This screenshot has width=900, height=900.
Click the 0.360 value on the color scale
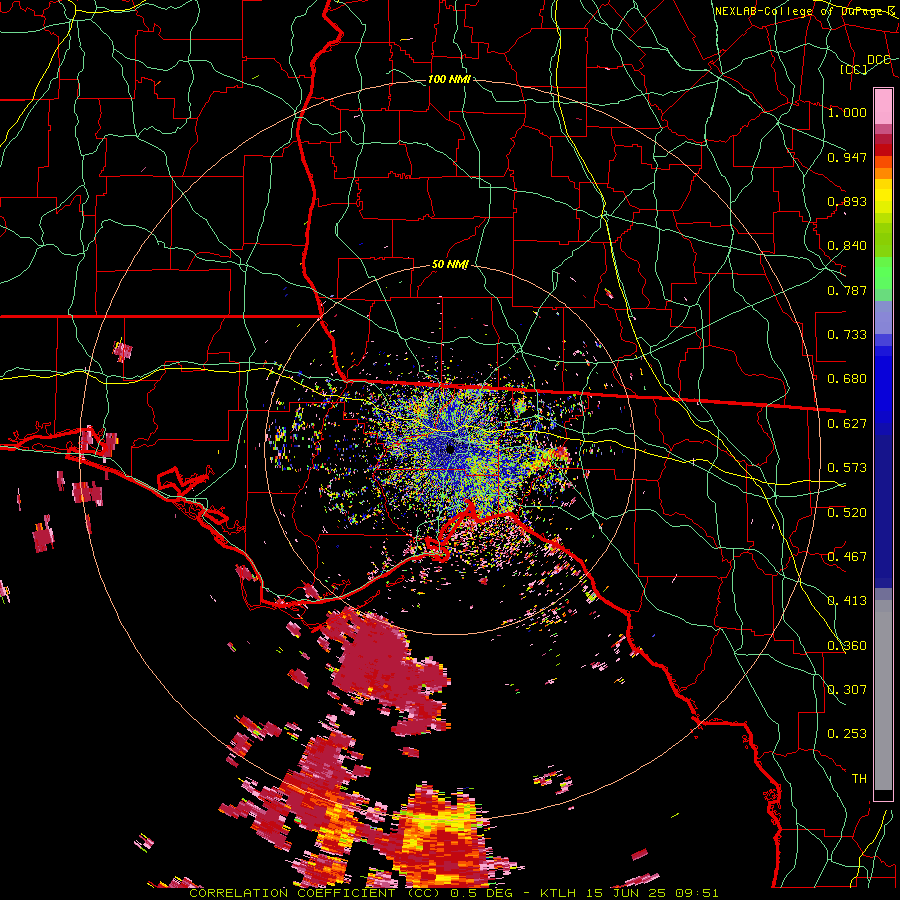(847, 646)
